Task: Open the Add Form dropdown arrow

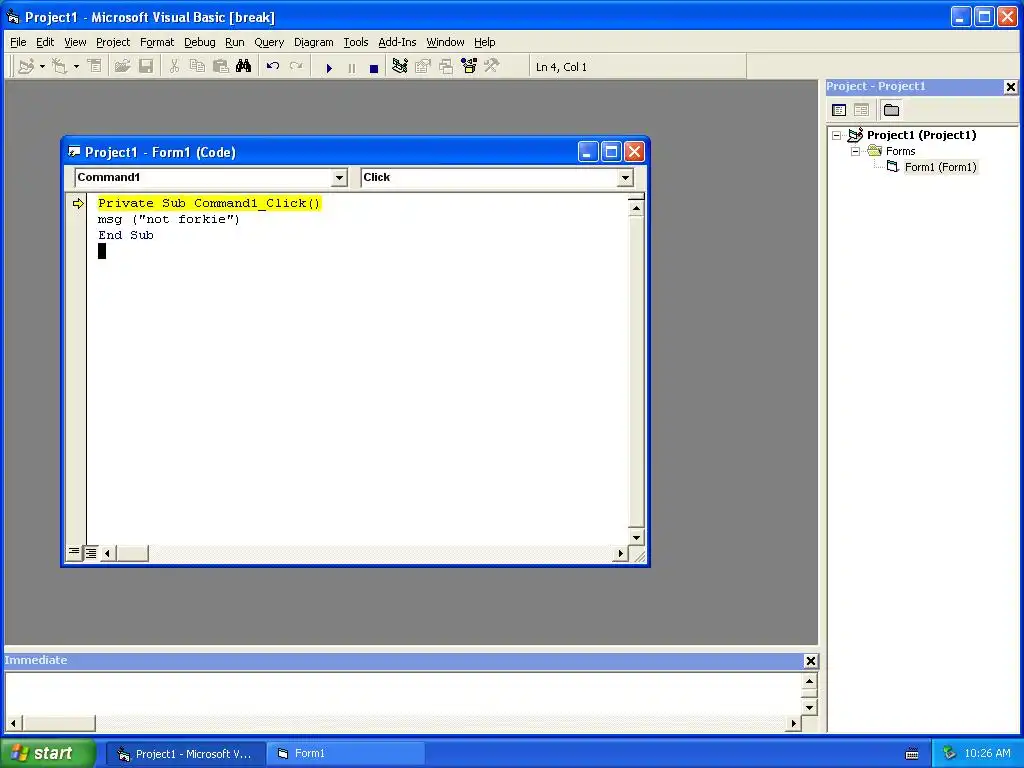Action: point(76,67)
